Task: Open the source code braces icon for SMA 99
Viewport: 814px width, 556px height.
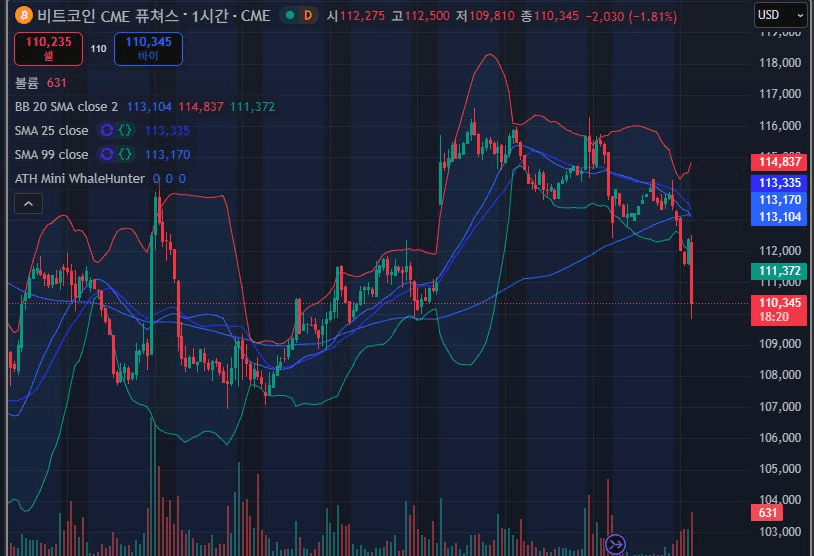Action: 126,154
